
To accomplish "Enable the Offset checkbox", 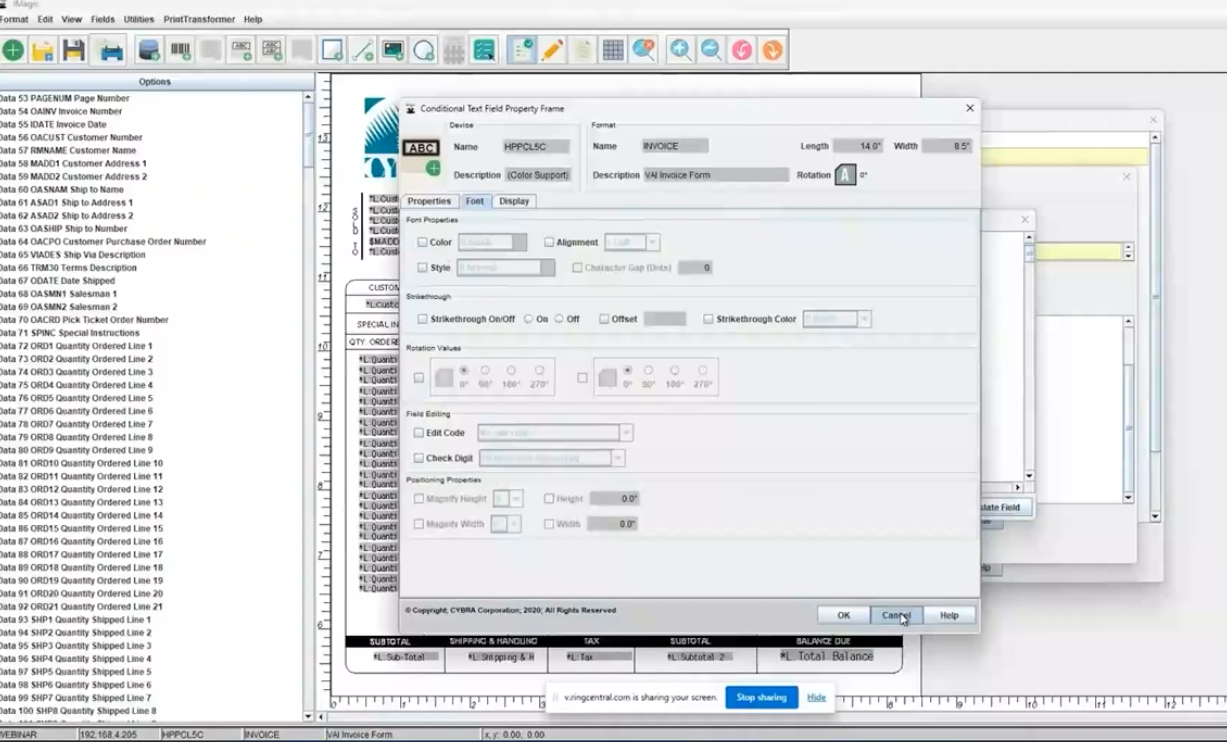I will point(604,319).
